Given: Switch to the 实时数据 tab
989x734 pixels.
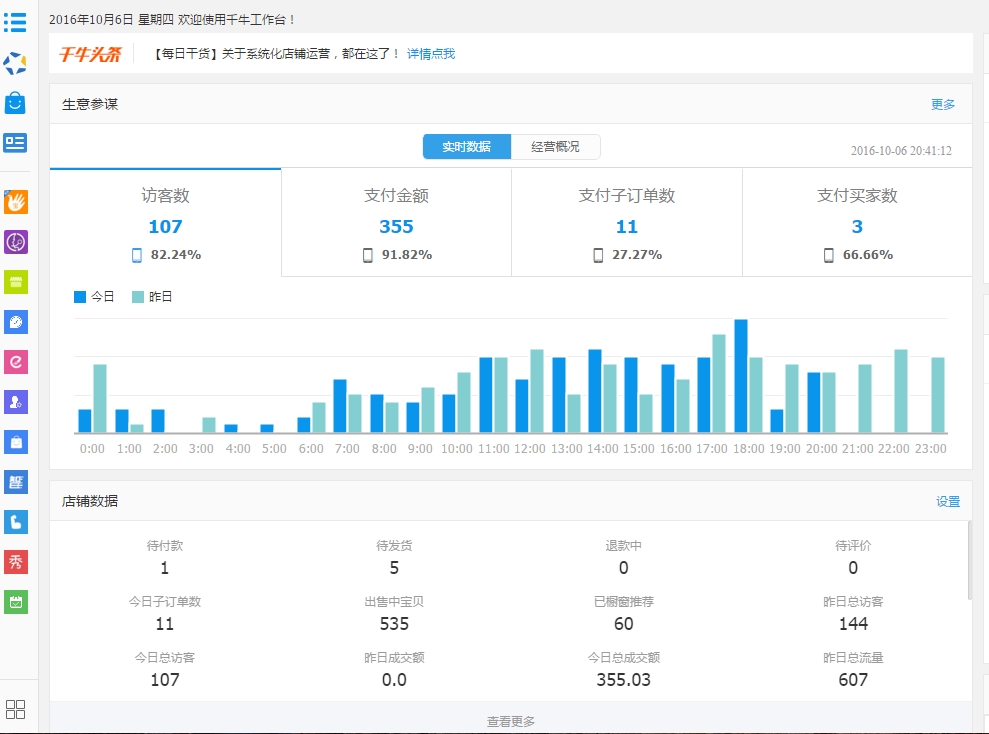Looking at the screenshot, I should pyautogui.click(x=467, y=146).
